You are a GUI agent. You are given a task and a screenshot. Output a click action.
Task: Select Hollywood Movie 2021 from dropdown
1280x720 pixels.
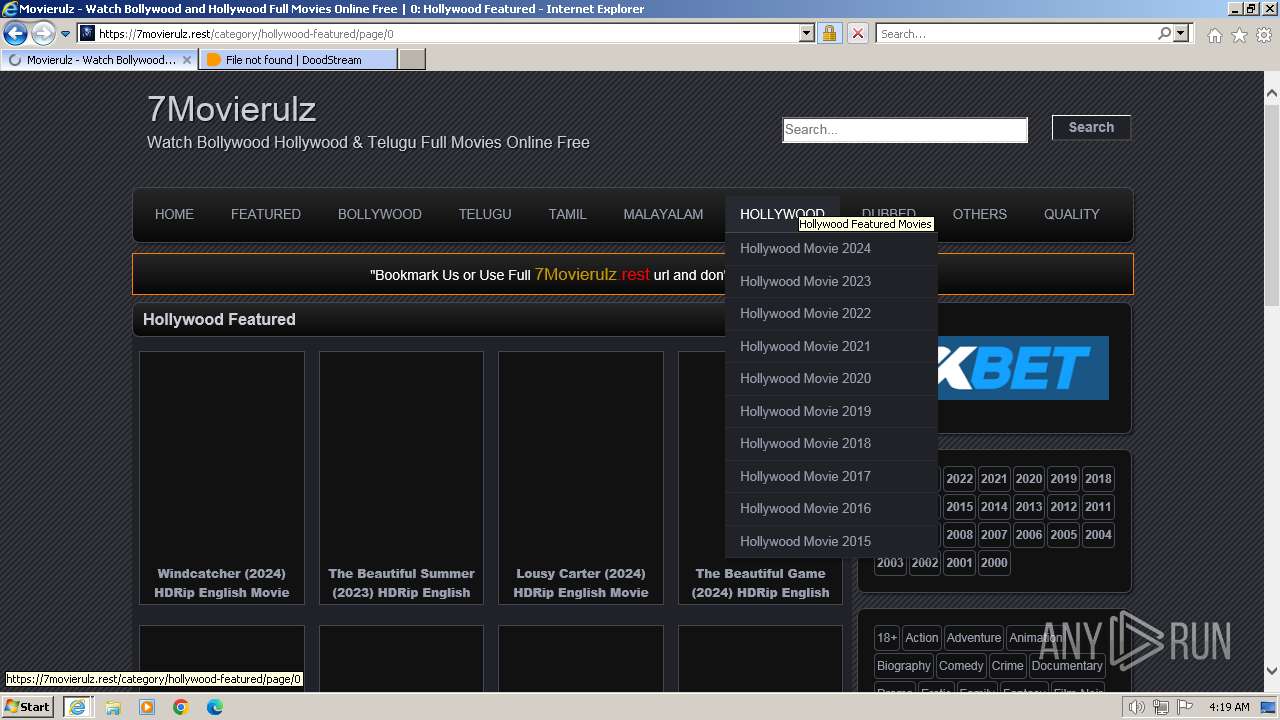pos(831,346)
